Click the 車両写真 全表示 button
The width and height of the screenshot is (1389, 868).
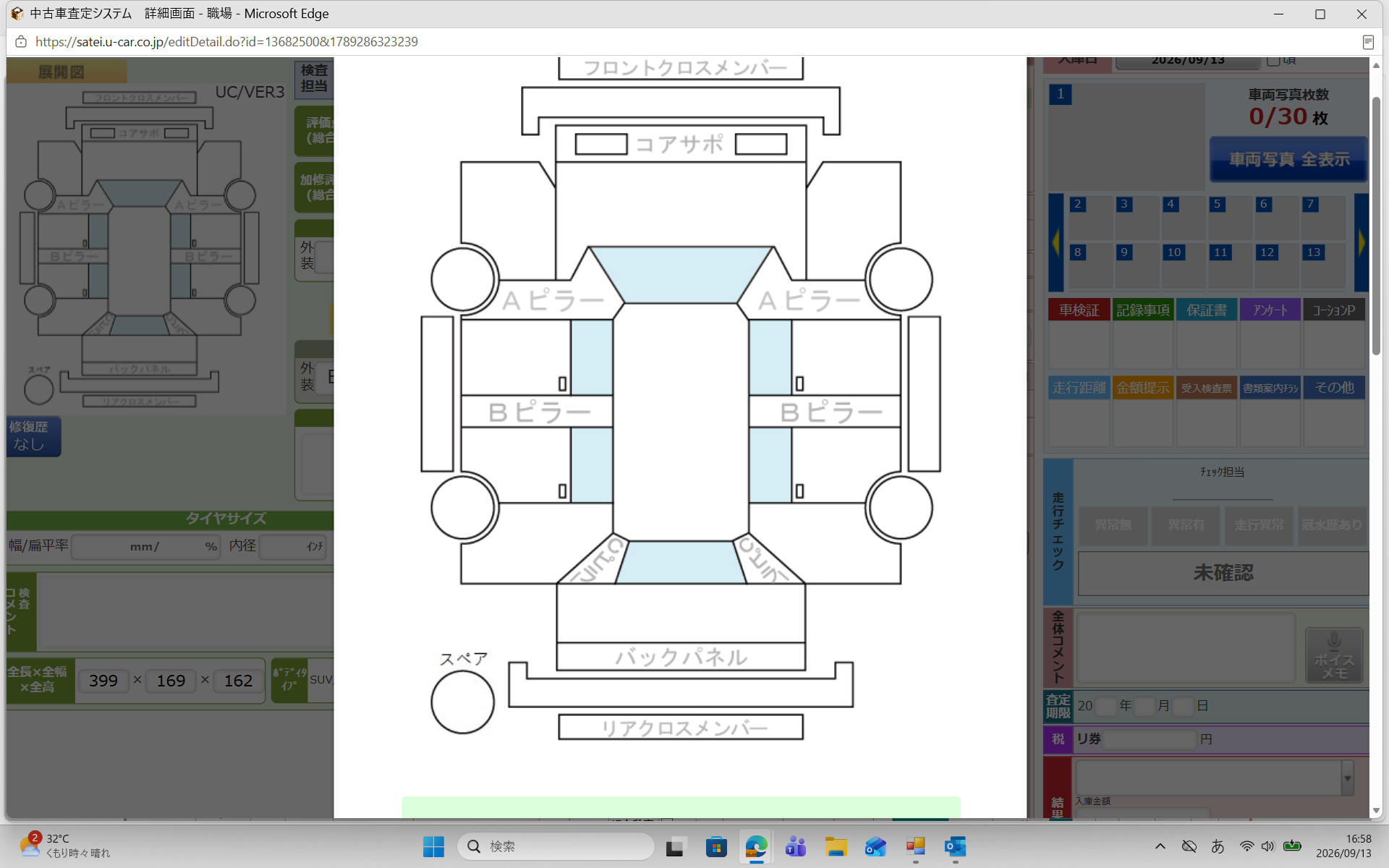coord(1288,159)
